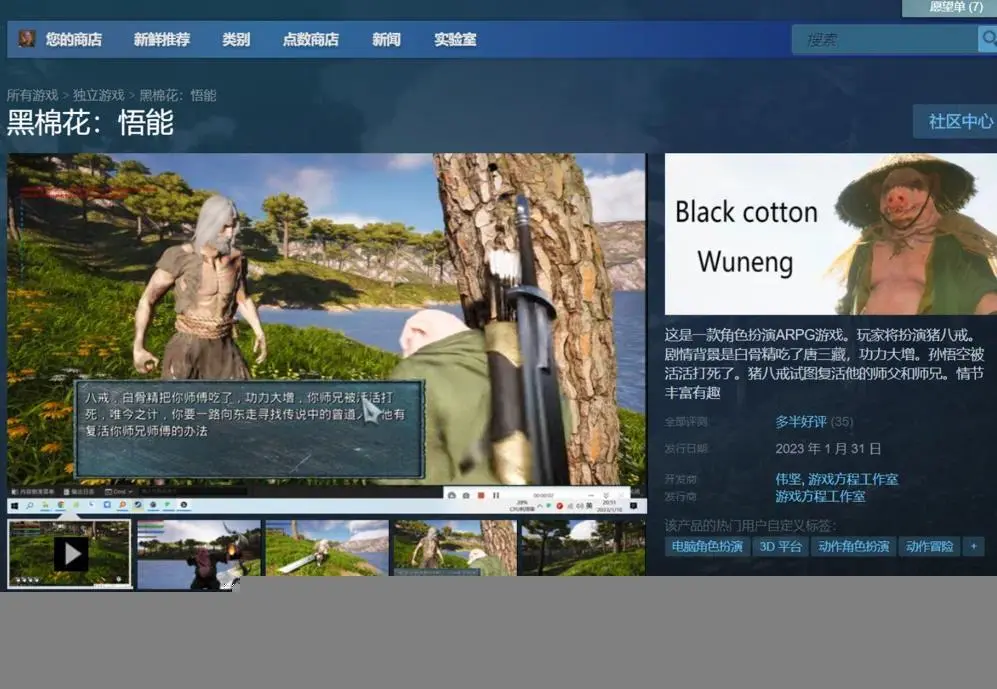Open developer link 游戏方程工作室 in 开发商 row
Image resolution: width=997 pixels, height=689 pixels.
(853, 479)
